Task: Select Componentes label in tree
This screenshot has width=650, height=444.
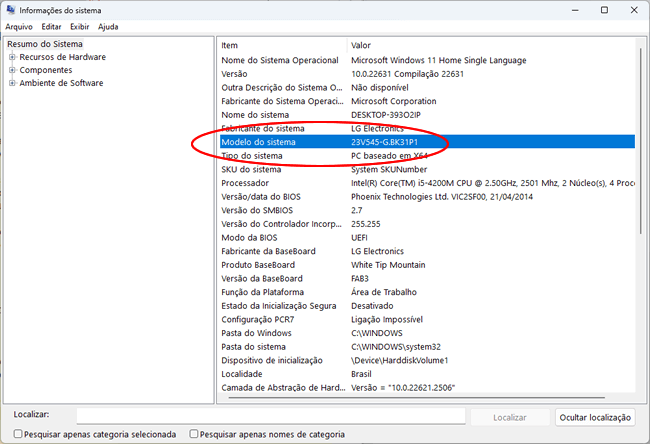Action: coord(46,70)
